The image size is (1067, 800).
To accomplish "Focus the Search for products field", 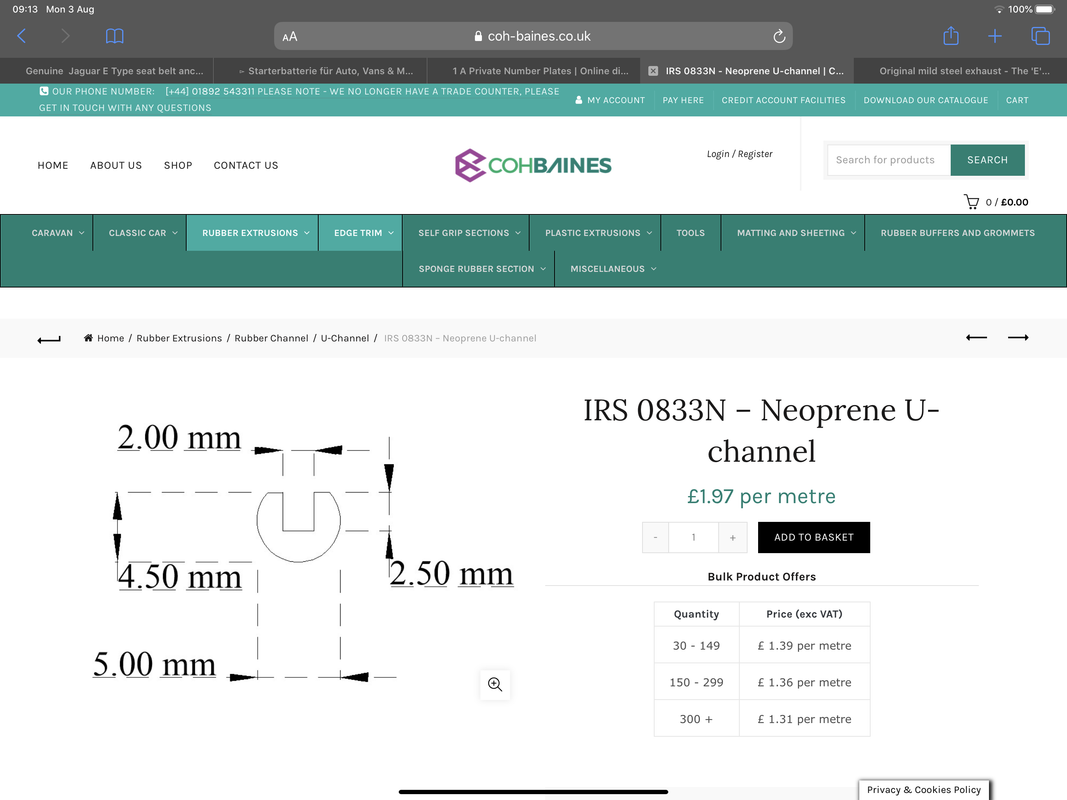I will 888,160.
